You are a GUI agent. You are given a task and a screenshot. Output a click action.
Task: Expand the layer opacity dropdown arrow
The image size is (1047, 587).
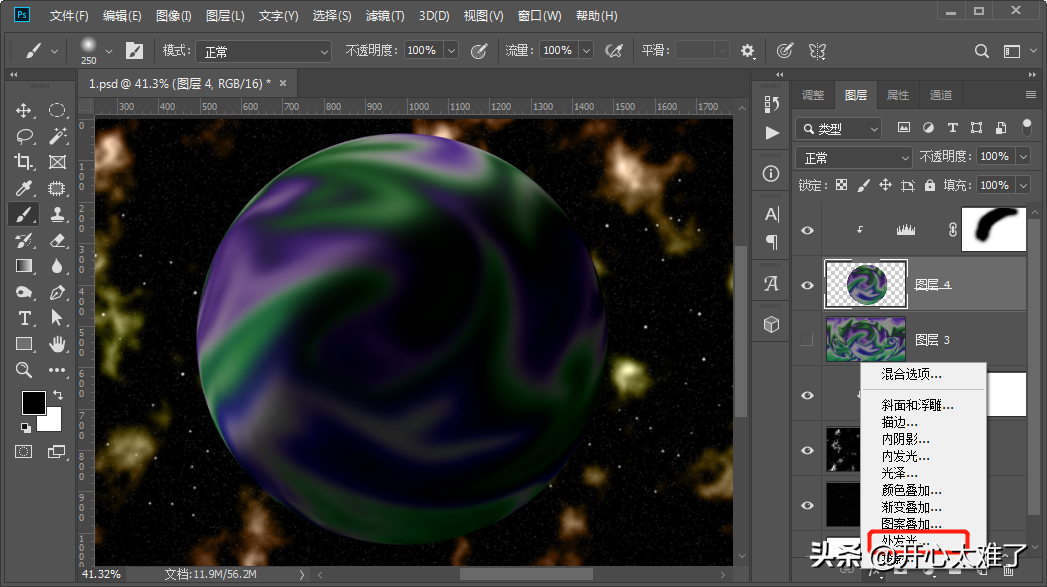tap(1022, 157)
